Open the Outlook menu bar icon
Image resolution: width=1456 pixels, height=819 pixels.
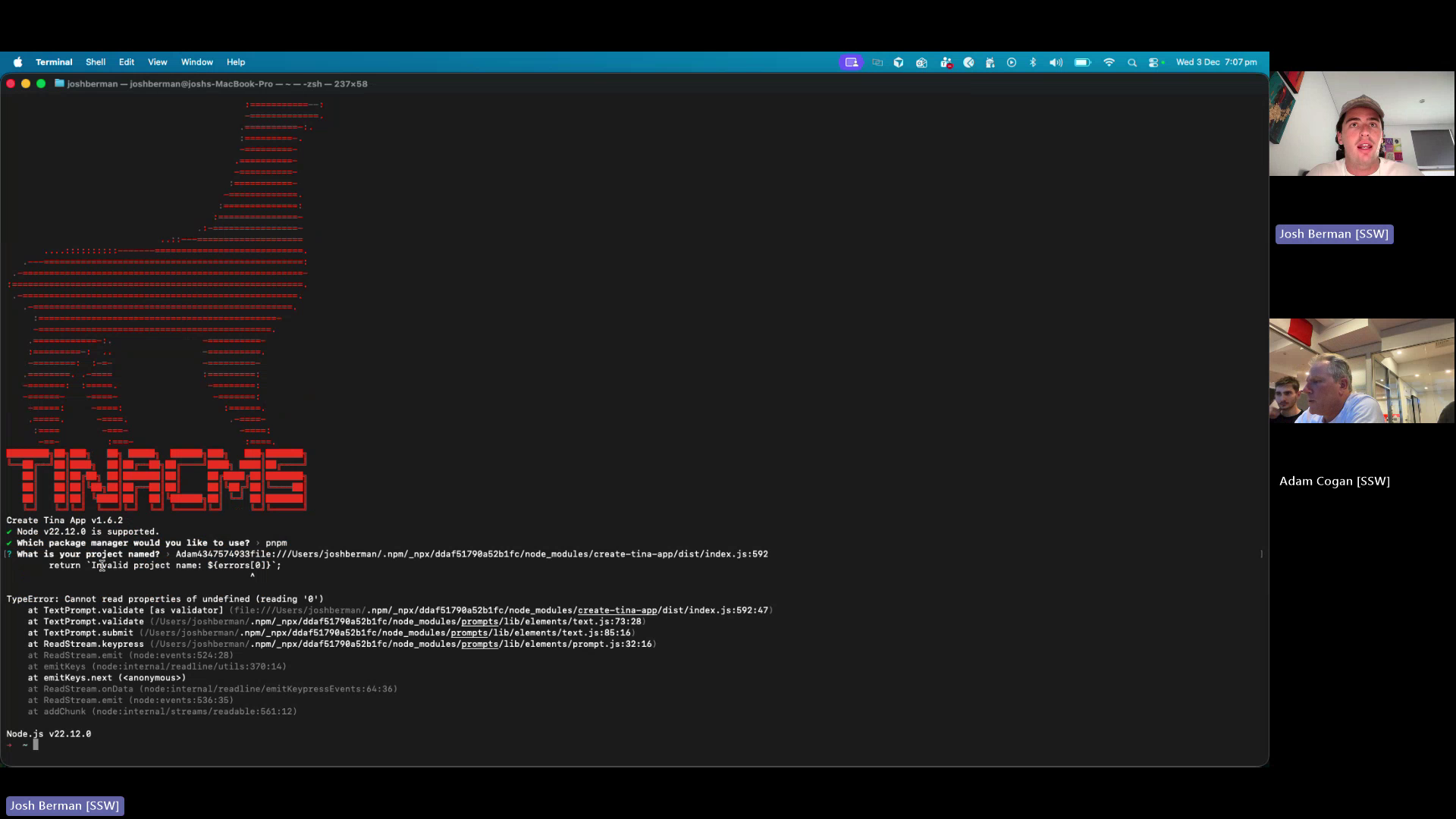(921, 62)
